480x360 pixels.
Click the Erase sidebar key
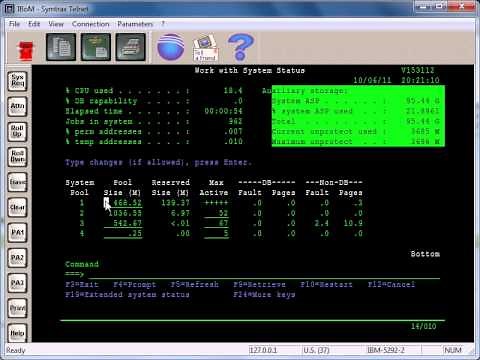pyautogui.click(x=17, y=182)
